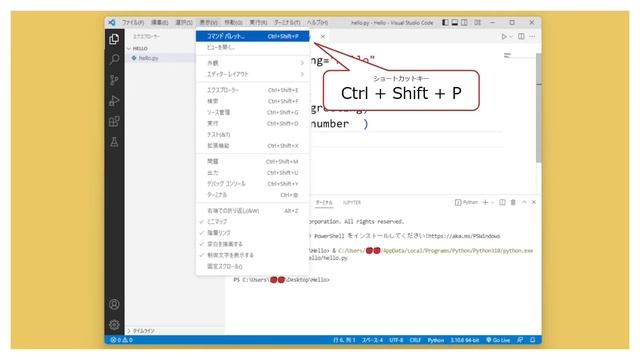
Task: Expand 外観 submenu arrow
Action: [x=302, y=63]
